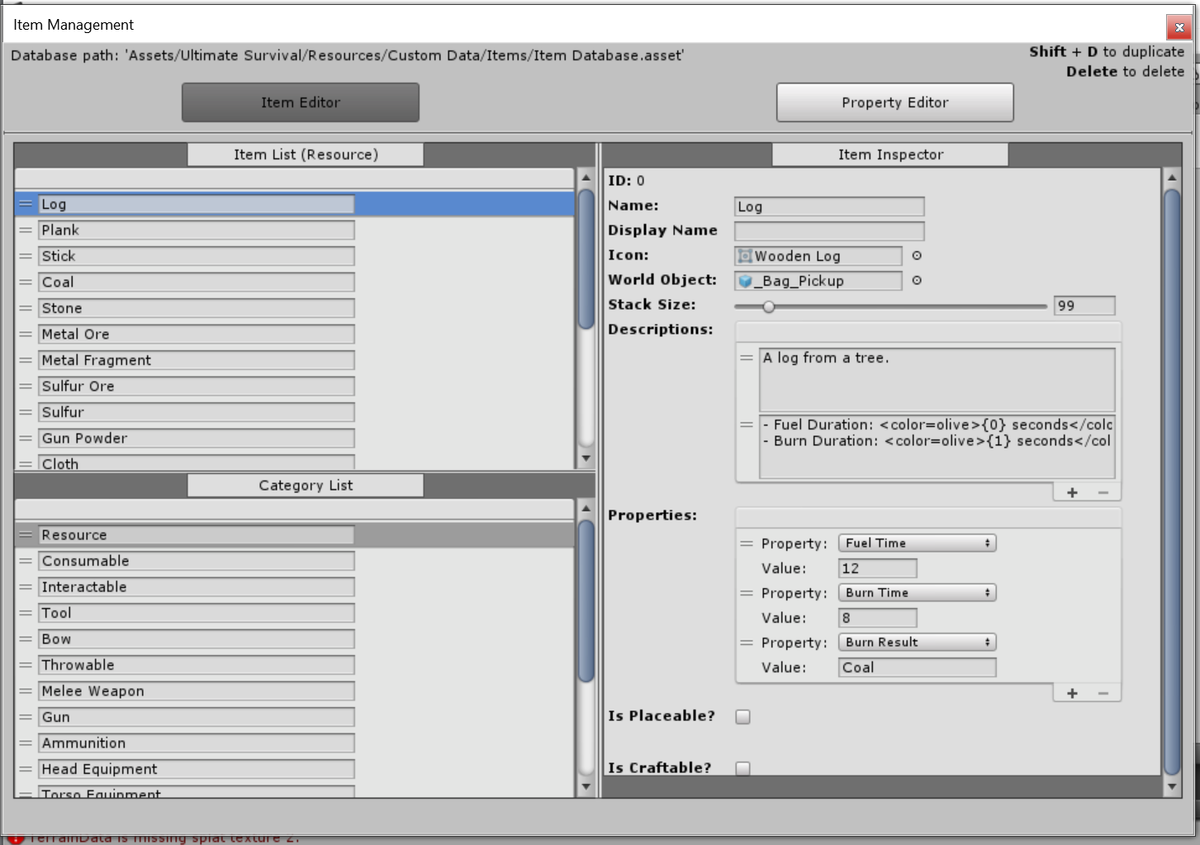Select the Sulfur item
Screen dimensions: 1200x845
(196, 412)
